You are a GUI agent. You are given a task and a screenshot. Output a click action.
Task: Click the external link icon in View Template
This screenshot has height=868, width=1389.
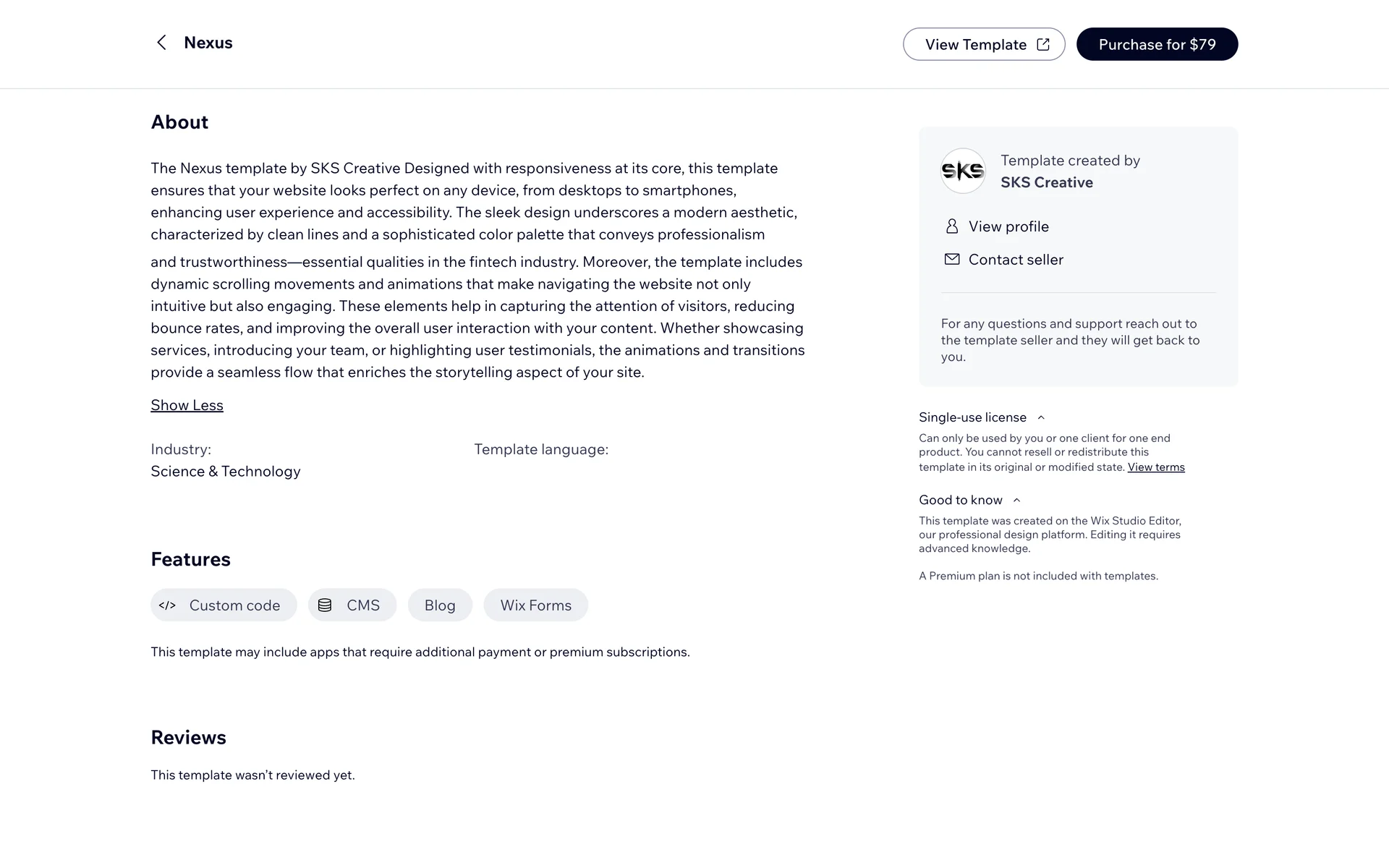pyautogui.click(x=1043, y=45)
